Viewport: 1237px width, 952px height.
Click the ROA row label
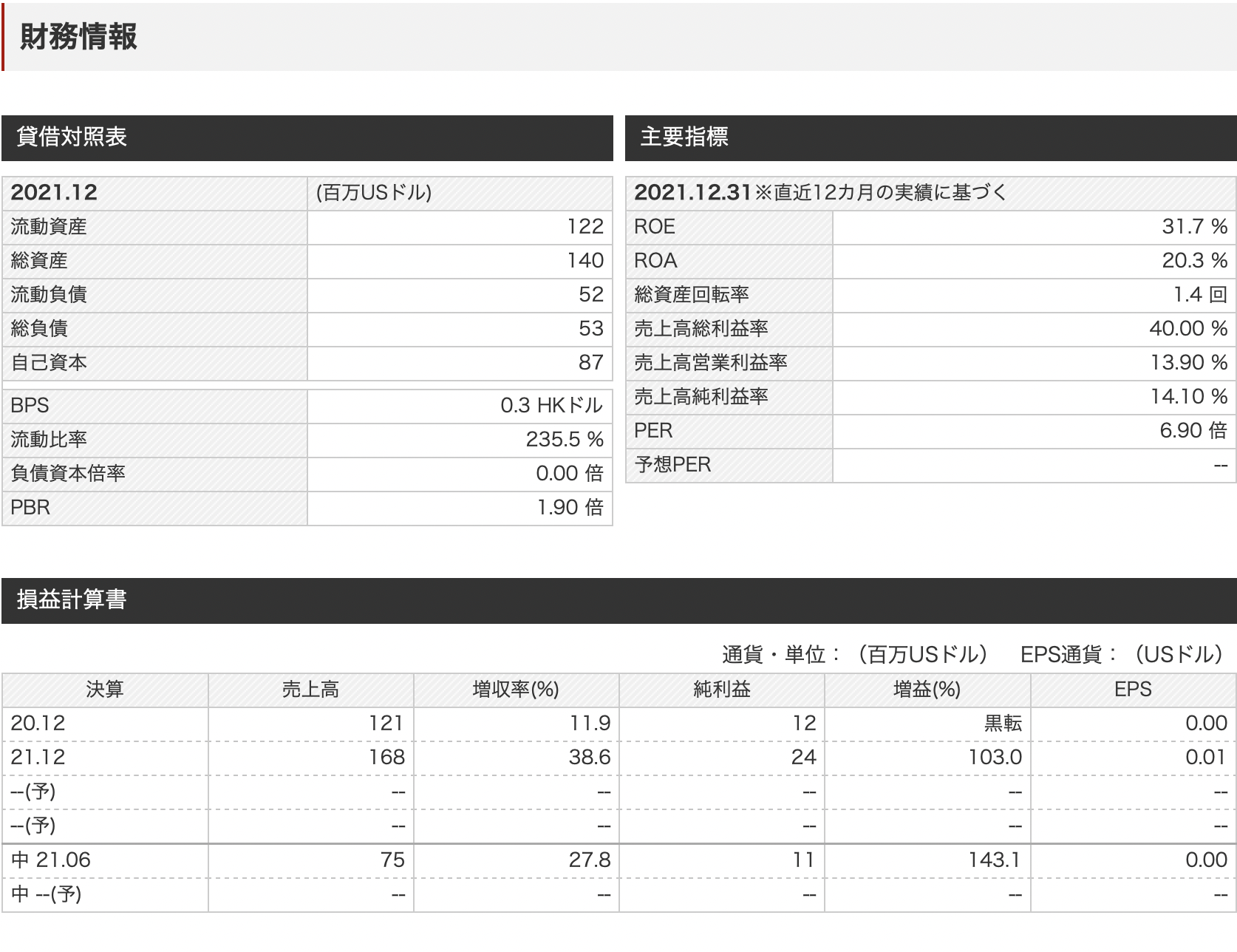coord(729,261)
